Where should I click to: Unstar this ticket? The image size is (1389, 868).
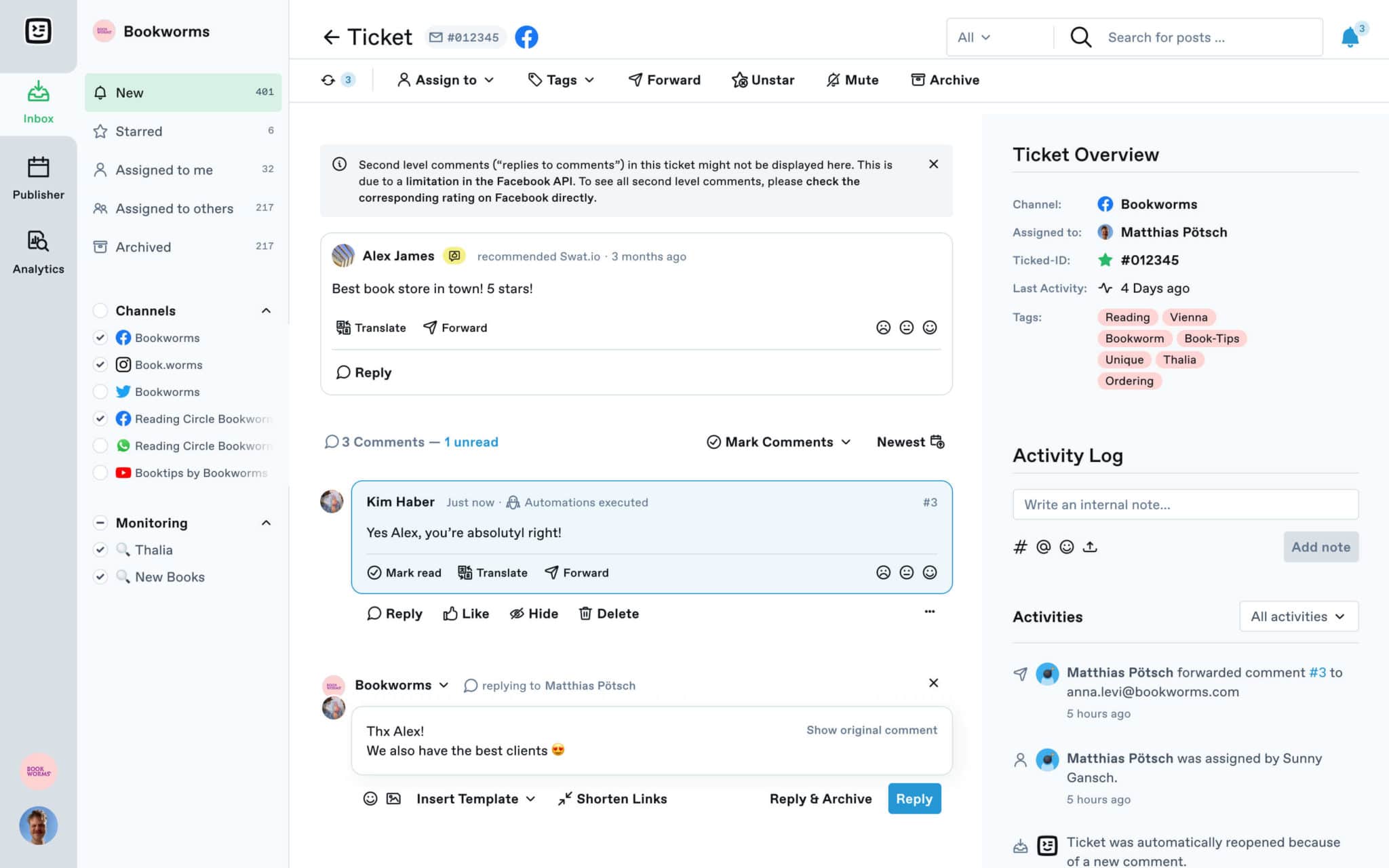pos(763,80)
